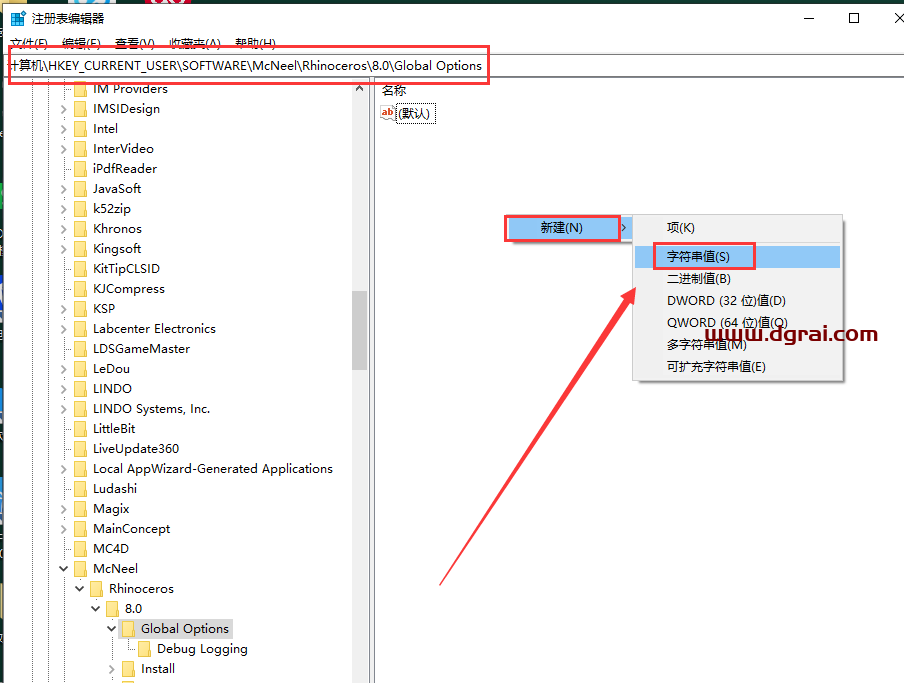This screenshot has height=683, width=904.
Task: Click the Magix folder icon
Action: coord(81,509)
